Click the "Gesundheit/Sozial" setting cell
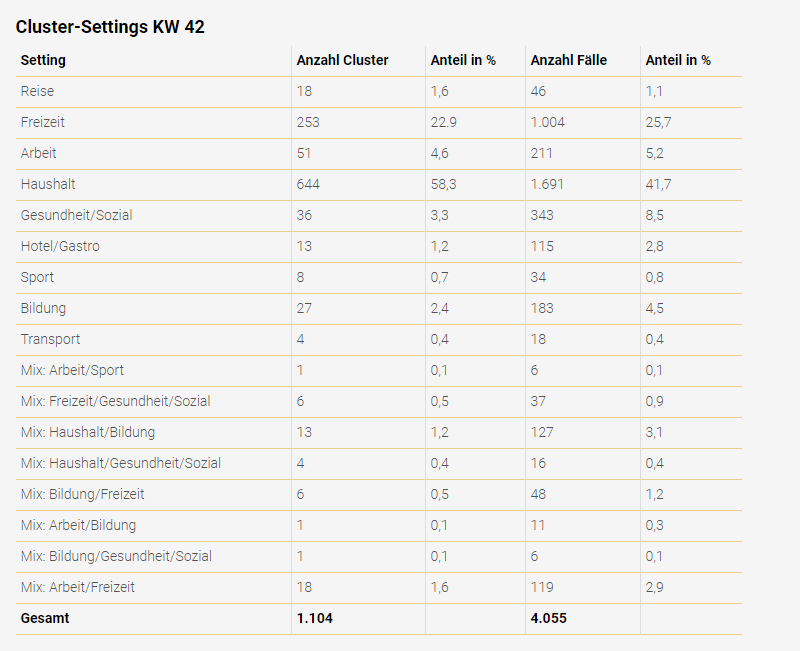Viewport: 800px width, 651px height. [x=76, y=215]
